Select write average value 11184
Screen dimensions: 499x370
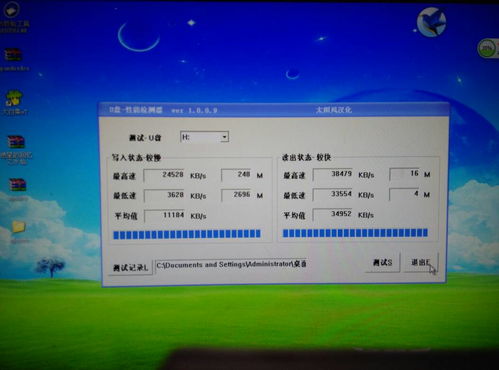164,216
